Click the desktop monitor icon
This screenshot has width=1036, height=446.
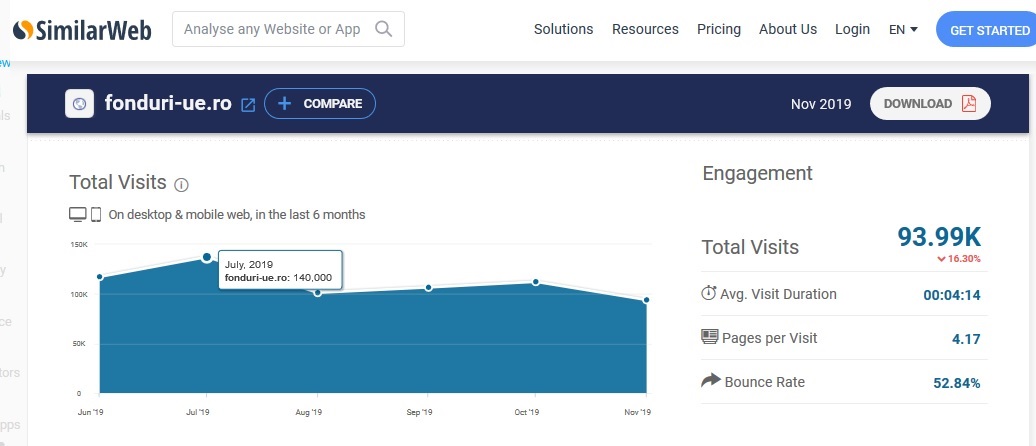(77, 214)
